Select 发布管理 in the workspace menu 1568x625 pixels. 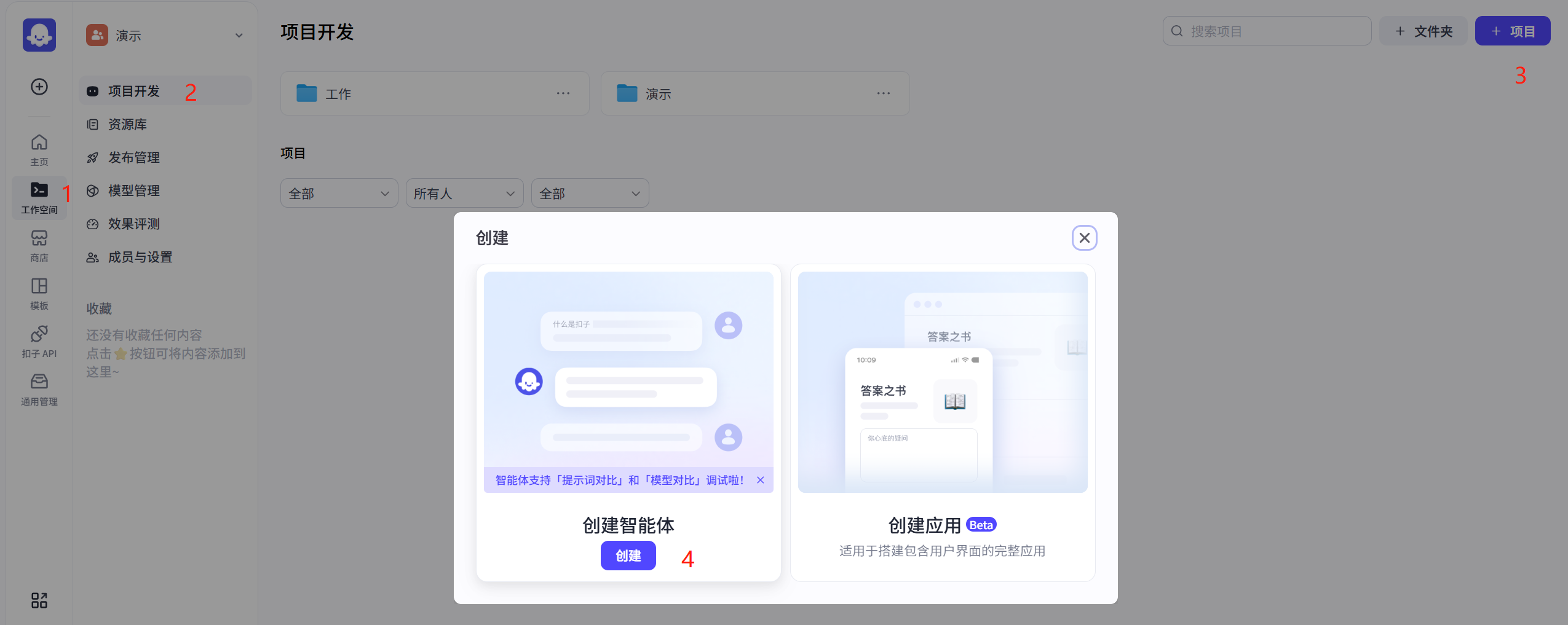coord(134,158)
